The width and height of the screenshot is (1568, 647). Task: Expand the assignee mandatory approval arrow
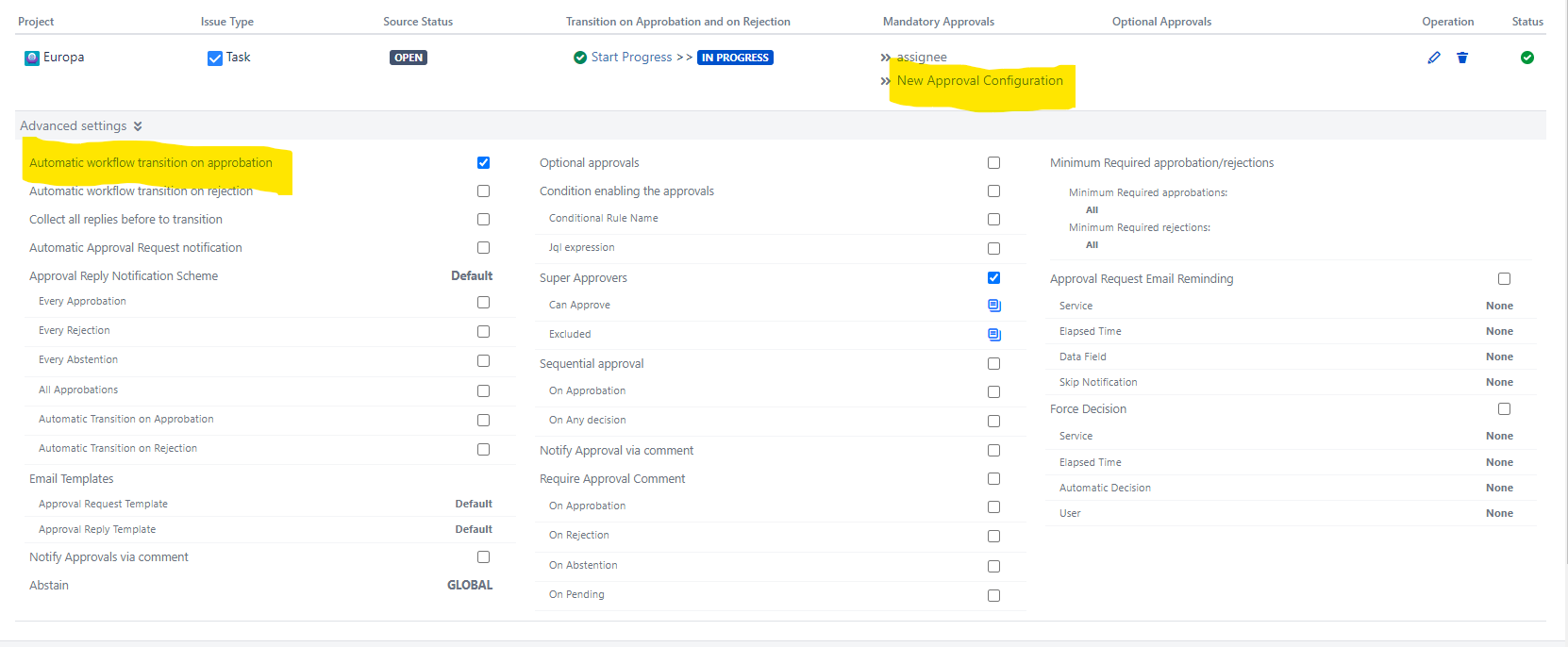tap(885, 58)
